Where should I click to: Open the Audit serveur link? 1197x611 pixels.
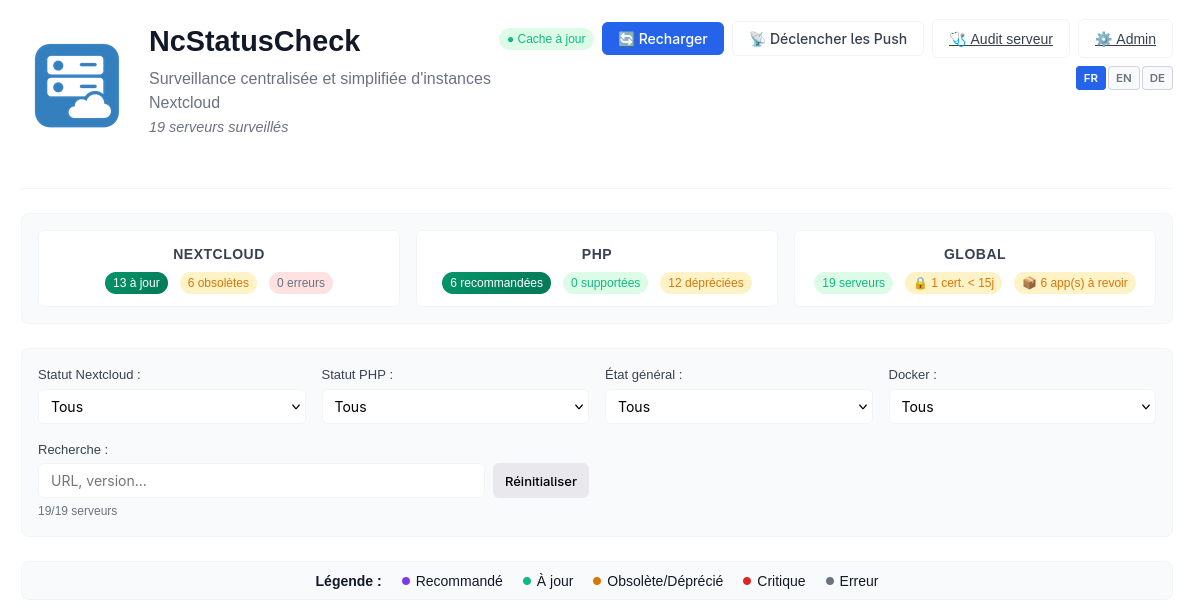[1001, 39]
